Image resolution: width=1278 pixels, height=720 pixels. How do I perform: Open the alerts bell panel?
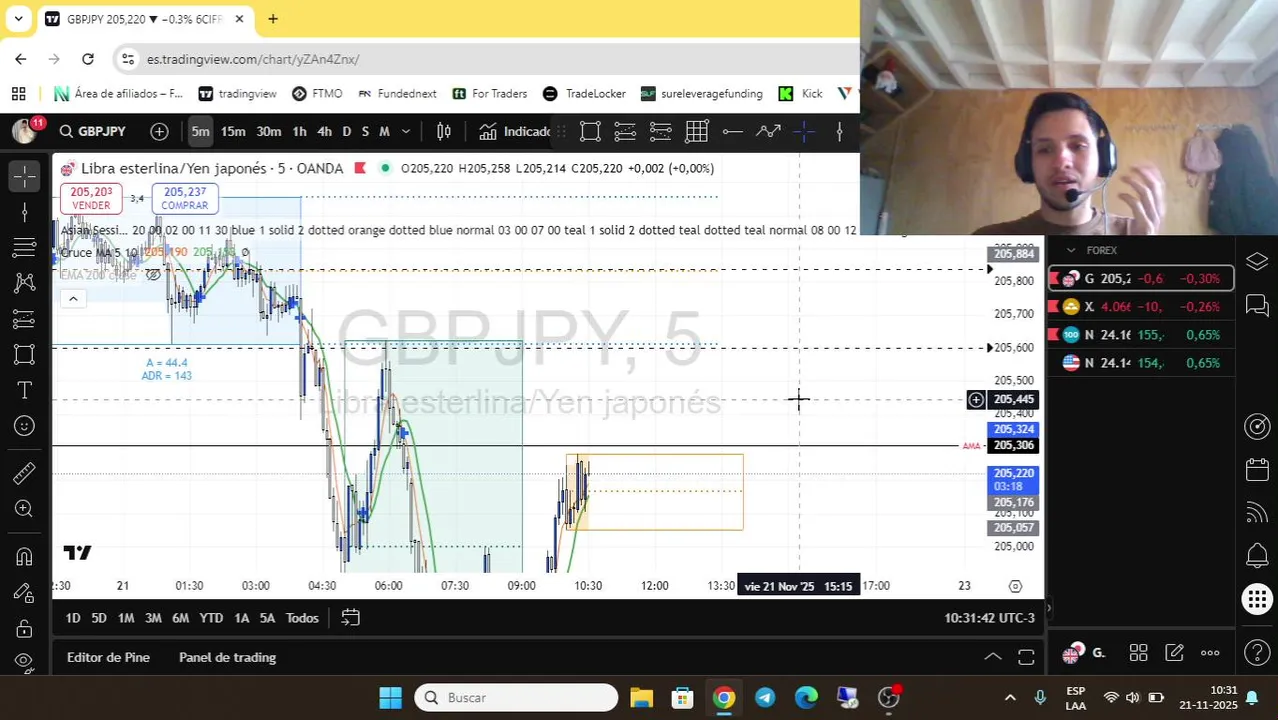[1257, 556]
